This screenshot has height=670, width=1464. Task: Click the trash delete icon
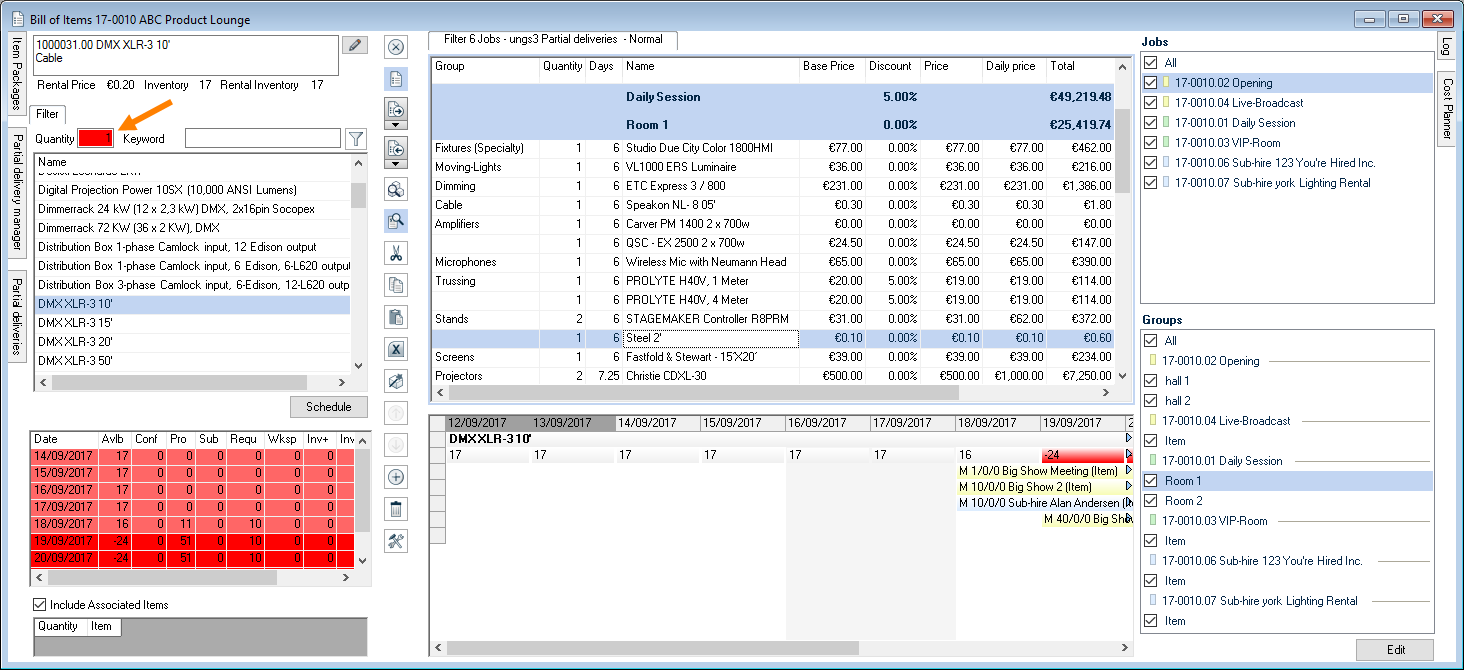pyautogui.click(x=396, y=509)
